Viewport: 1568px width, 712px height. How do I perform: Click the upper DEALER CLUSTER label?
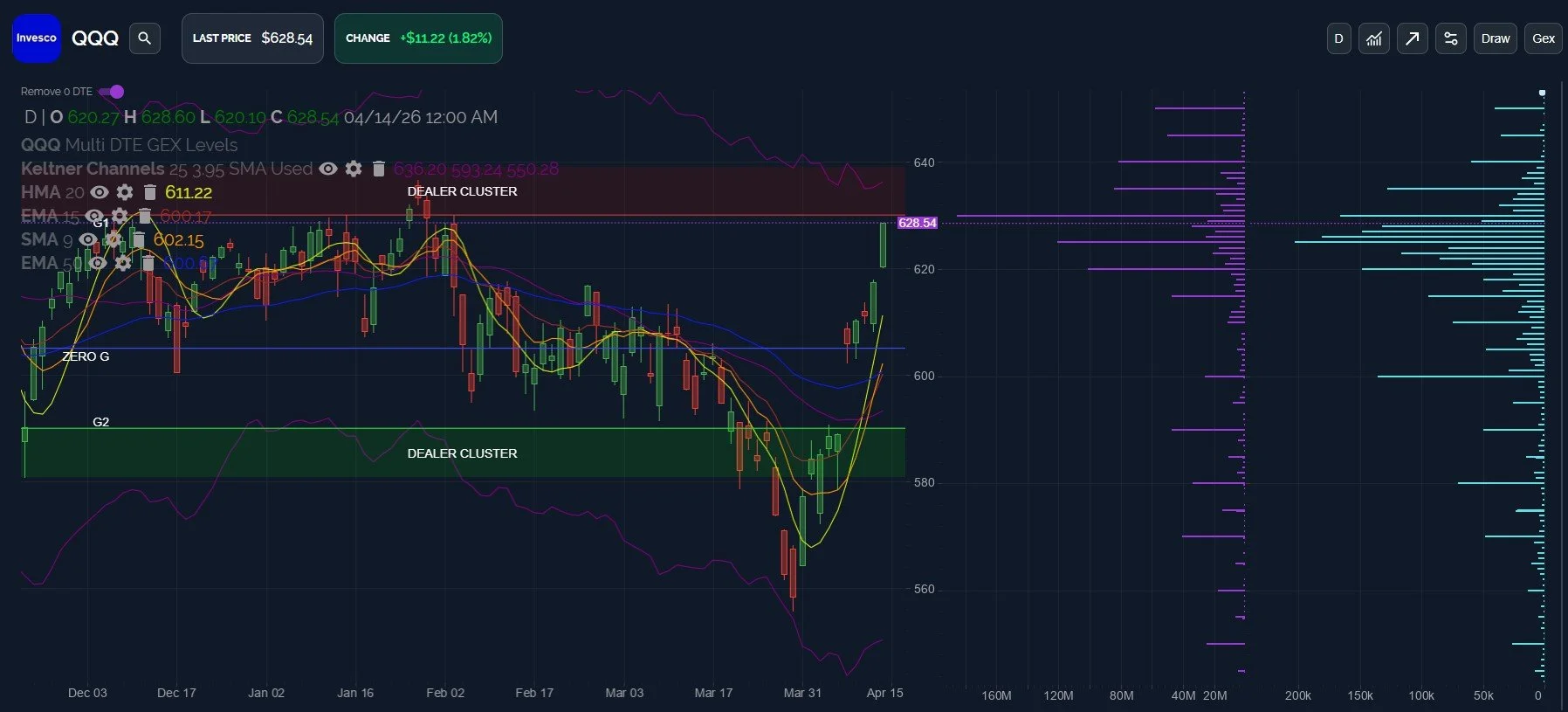462,191
